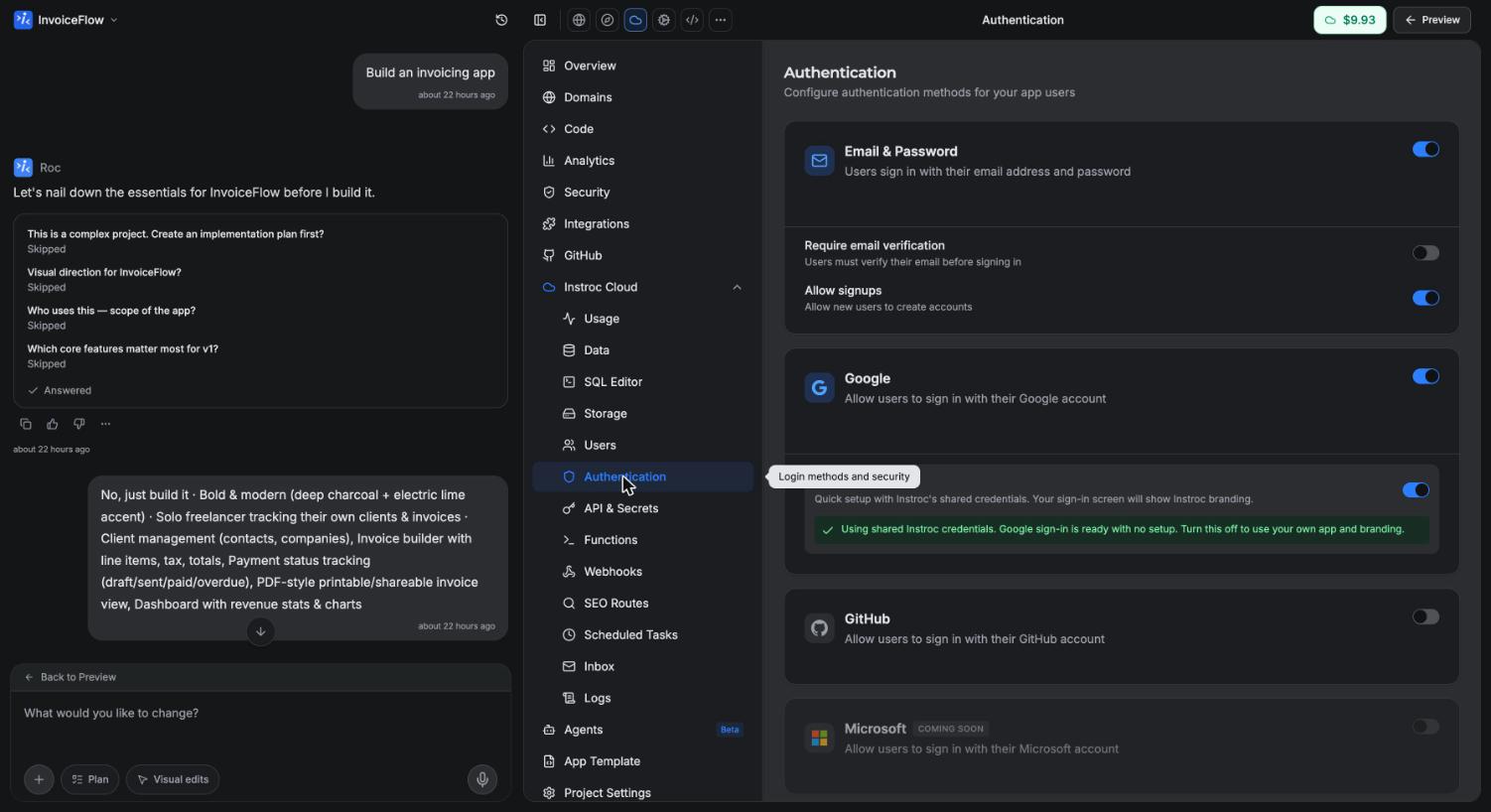
Task: Open Logs in sidebar
Action: pos(643,699)
